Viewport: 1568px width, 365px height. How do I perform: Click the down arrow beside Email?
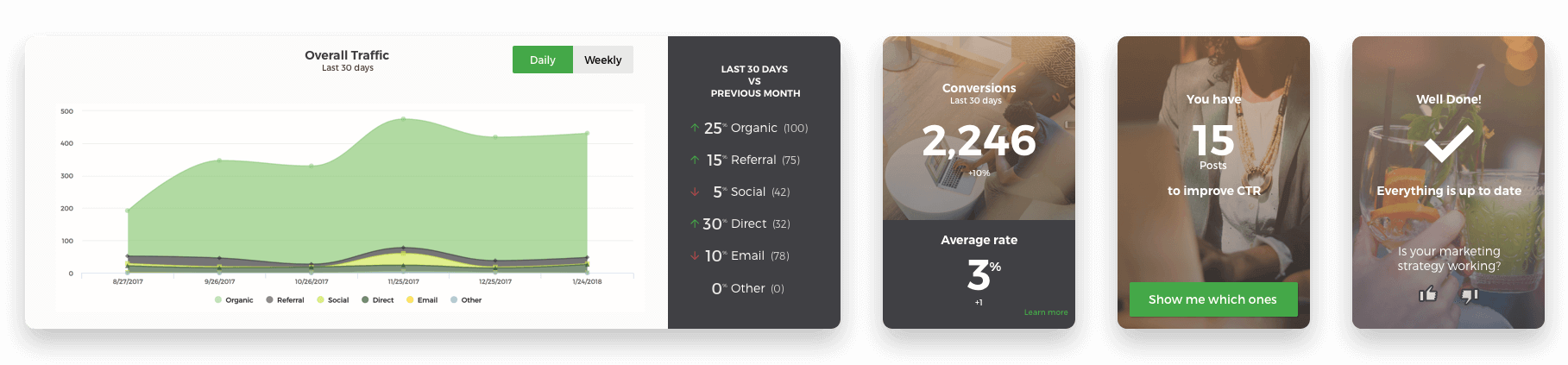tap(695, 255)
